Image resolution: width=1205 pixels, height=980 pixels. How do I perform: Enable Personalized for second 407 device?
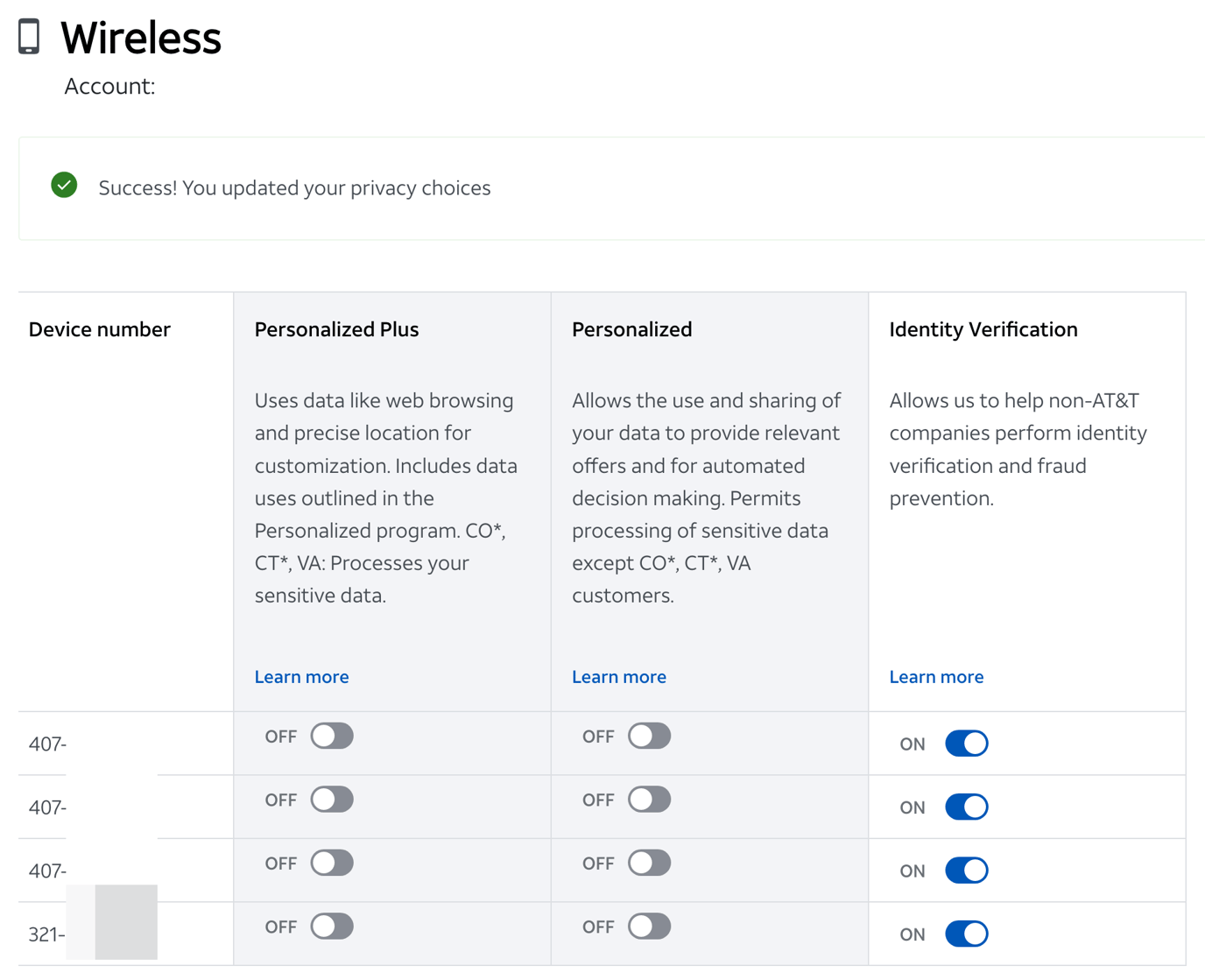(649, 800)
